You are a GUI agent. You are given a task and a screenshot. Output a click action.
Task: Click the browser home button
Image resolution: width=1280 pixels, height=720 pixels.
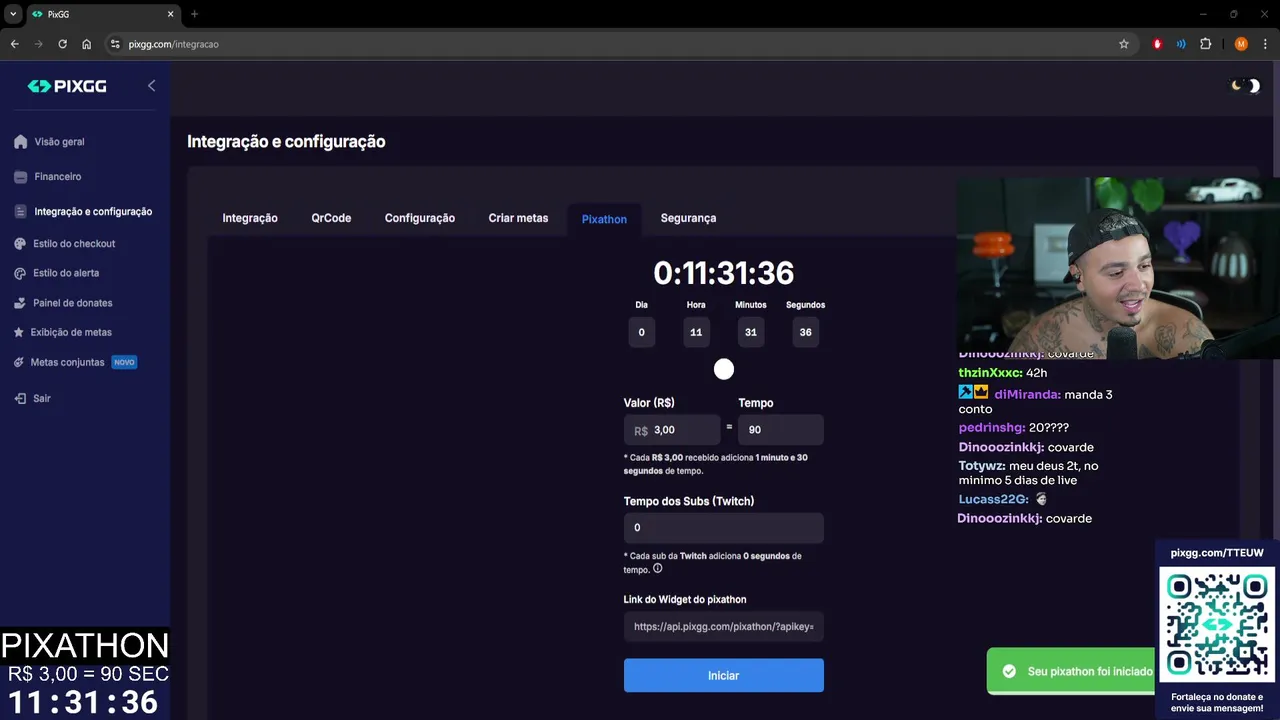tap(87, 44)
